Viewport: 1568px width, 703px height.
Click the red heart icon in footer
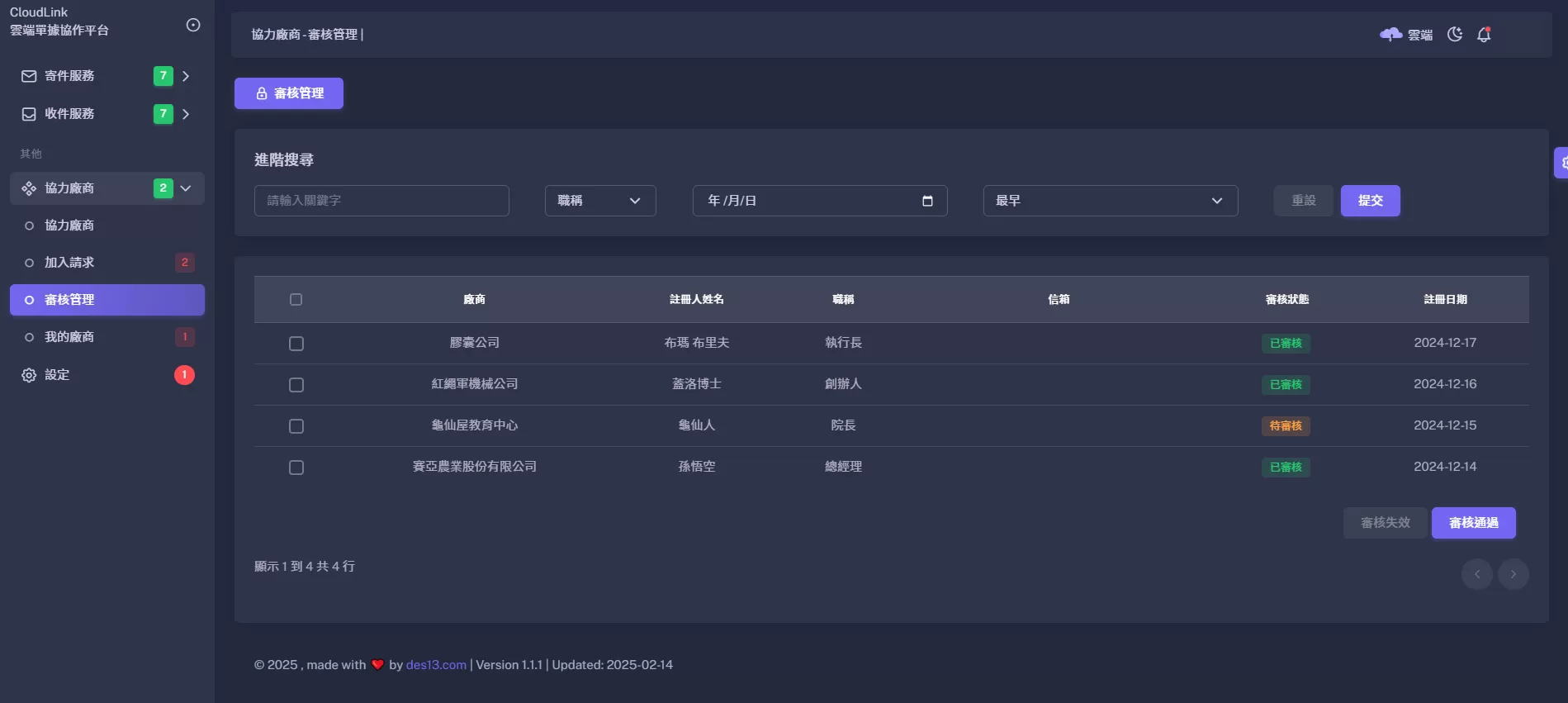(x=377, y=665)
